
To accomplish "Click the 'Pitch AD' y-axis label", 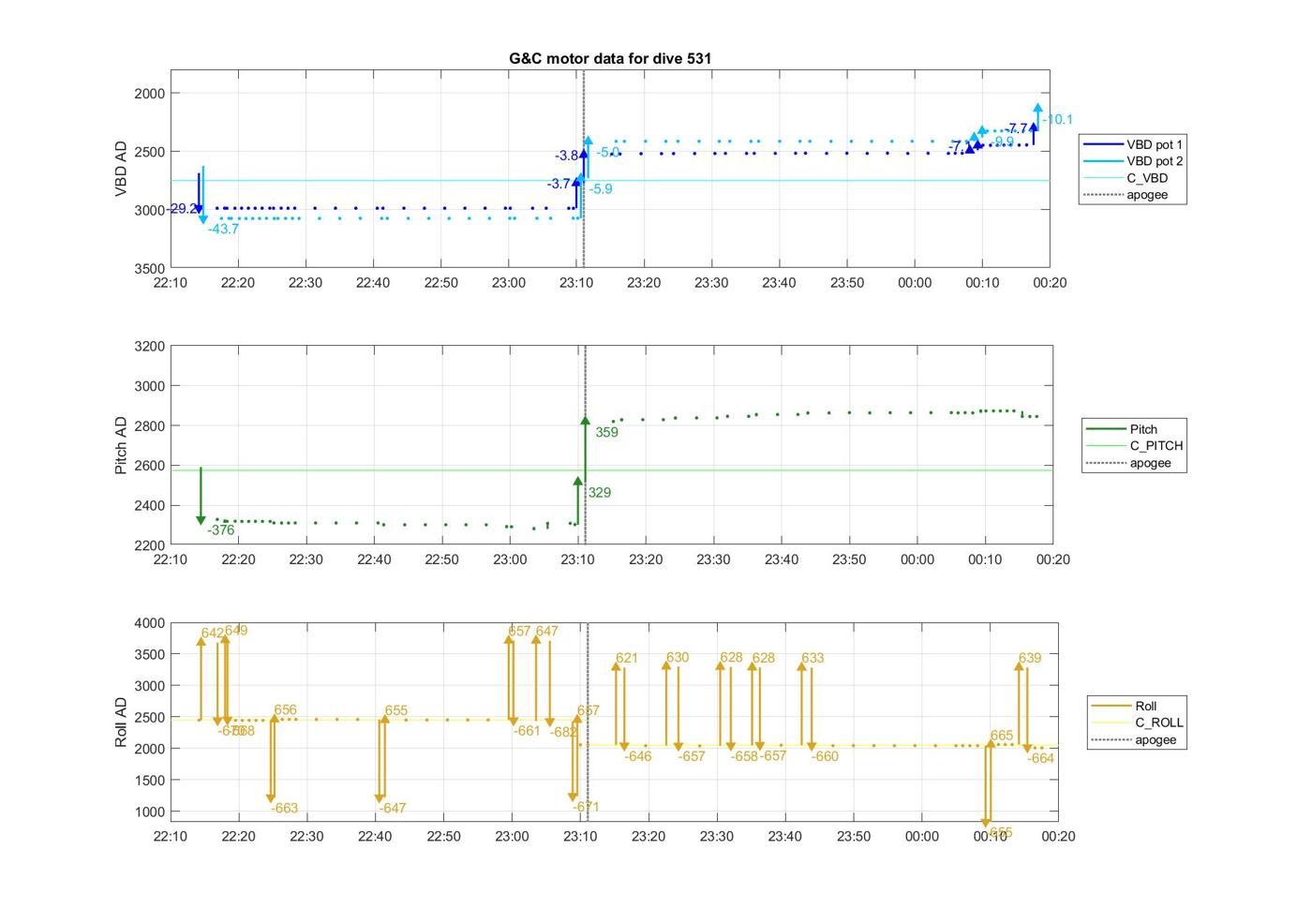I will [121, 445].
